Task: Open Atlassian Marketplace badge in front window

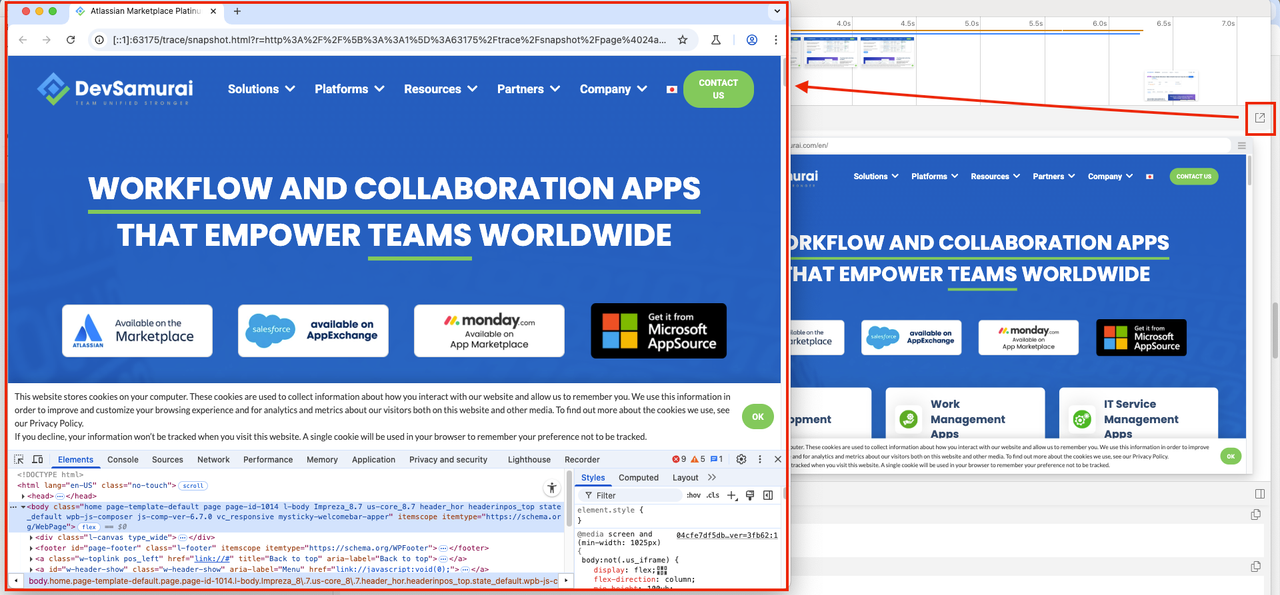Action: click(x=137, y=331)
